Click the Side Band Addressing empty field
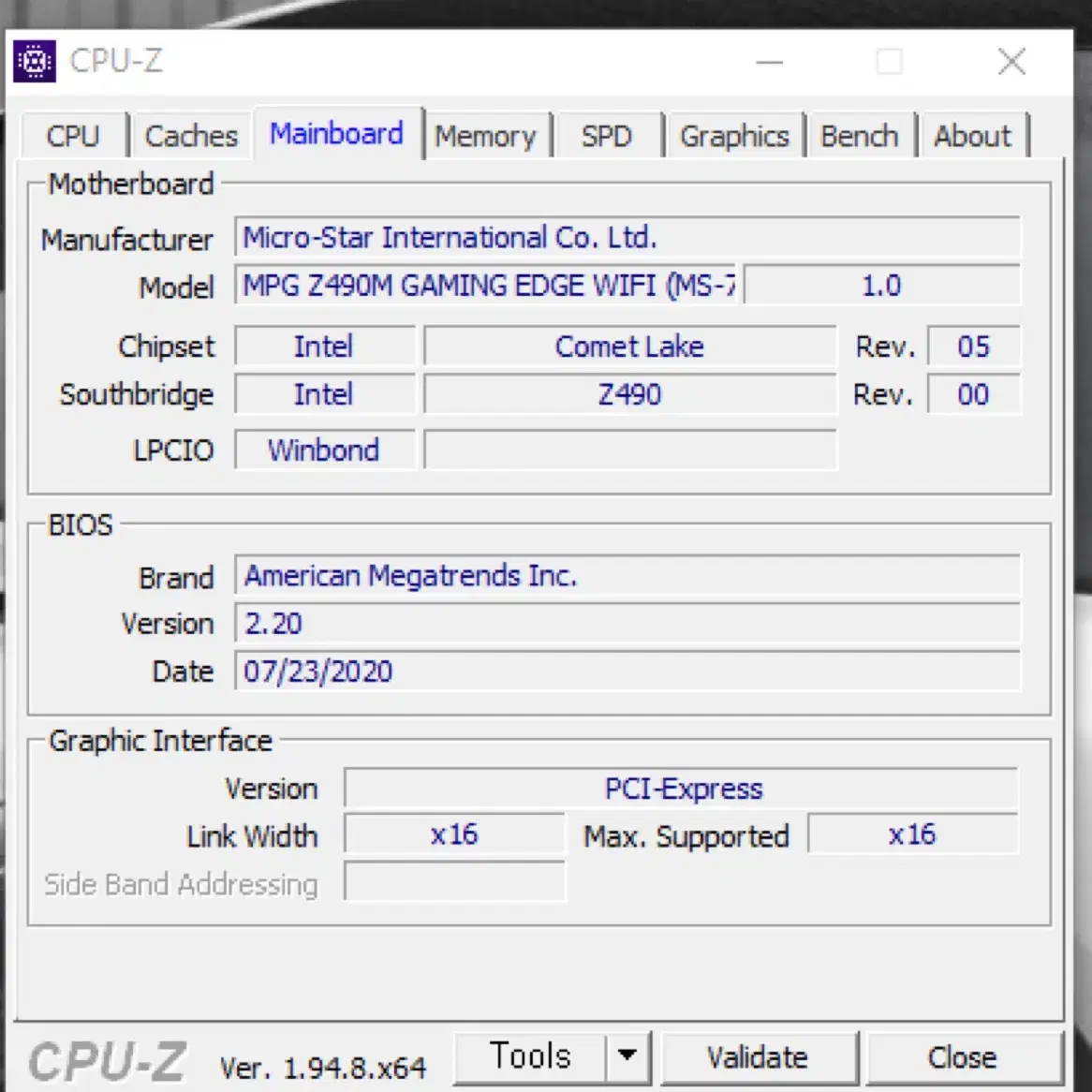The image size is (1092, 1092). pos(454,881)
